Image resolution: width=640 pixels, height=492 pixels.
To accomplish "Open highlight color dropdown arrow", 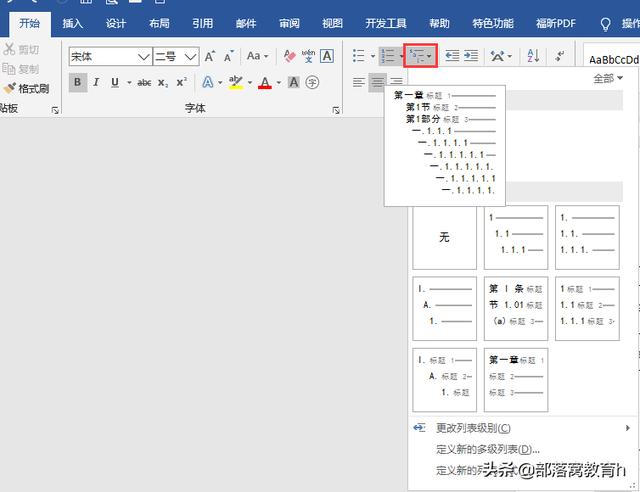I will tap(250, 83).
